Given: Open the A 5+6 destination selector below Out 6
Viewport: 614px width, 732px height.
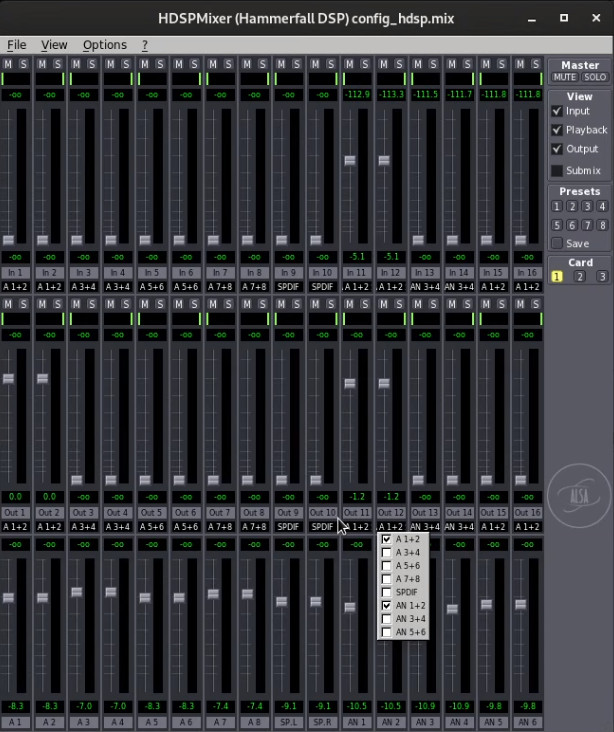Looking at the screenshot, I should pos(185,527).
